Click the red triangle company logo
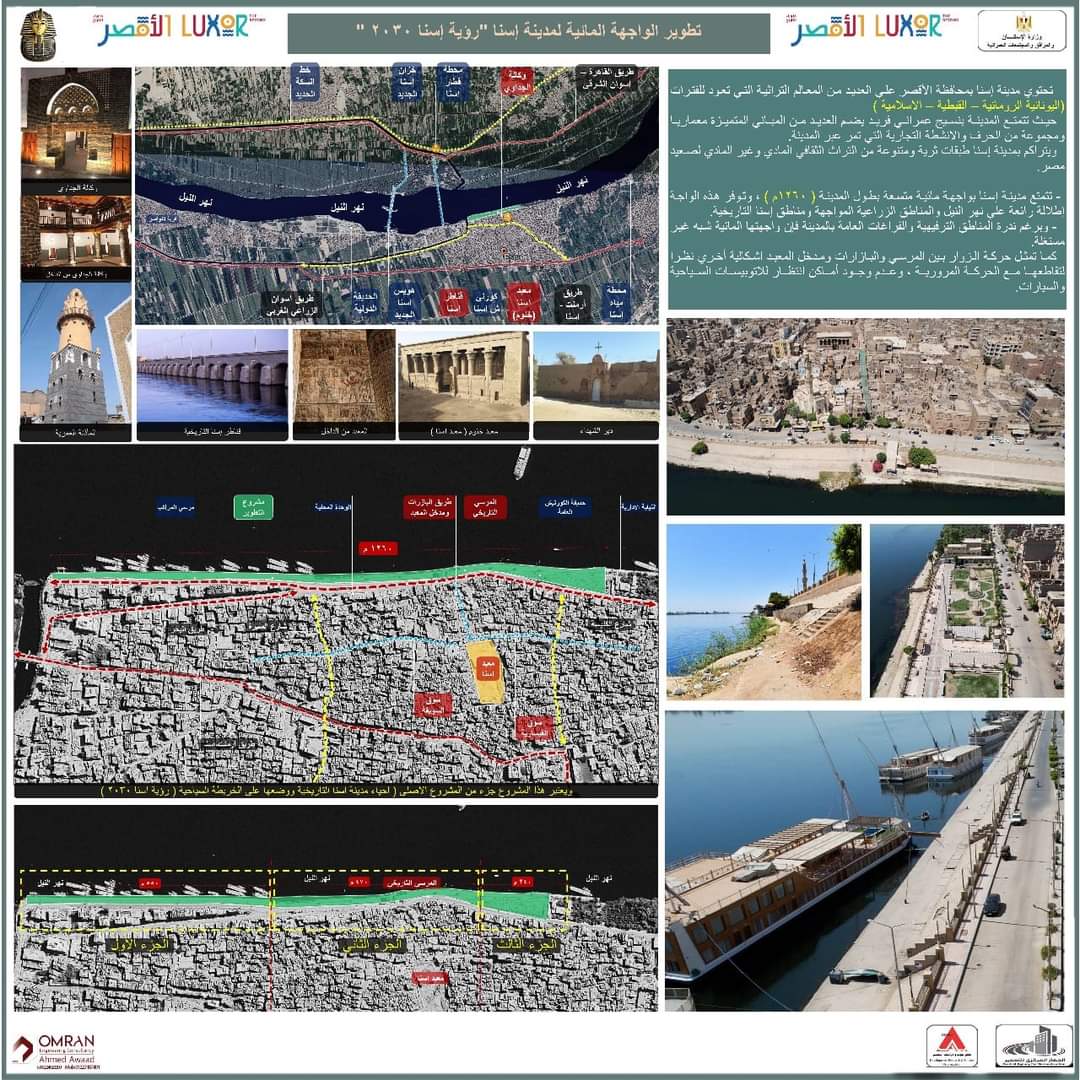 951,1045
